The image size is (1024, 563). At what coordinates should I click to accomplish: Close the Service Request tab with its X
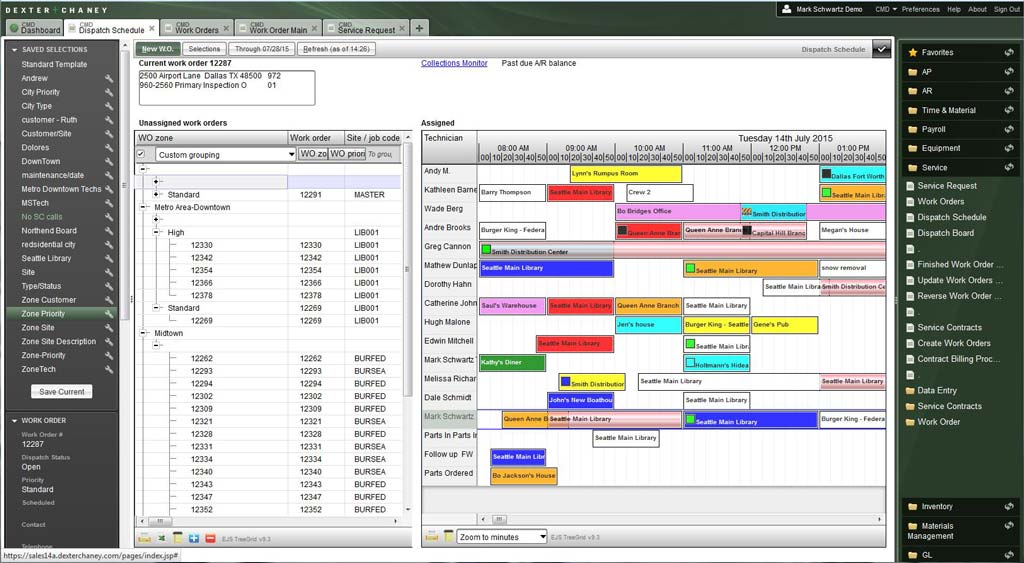coord(402,29)
